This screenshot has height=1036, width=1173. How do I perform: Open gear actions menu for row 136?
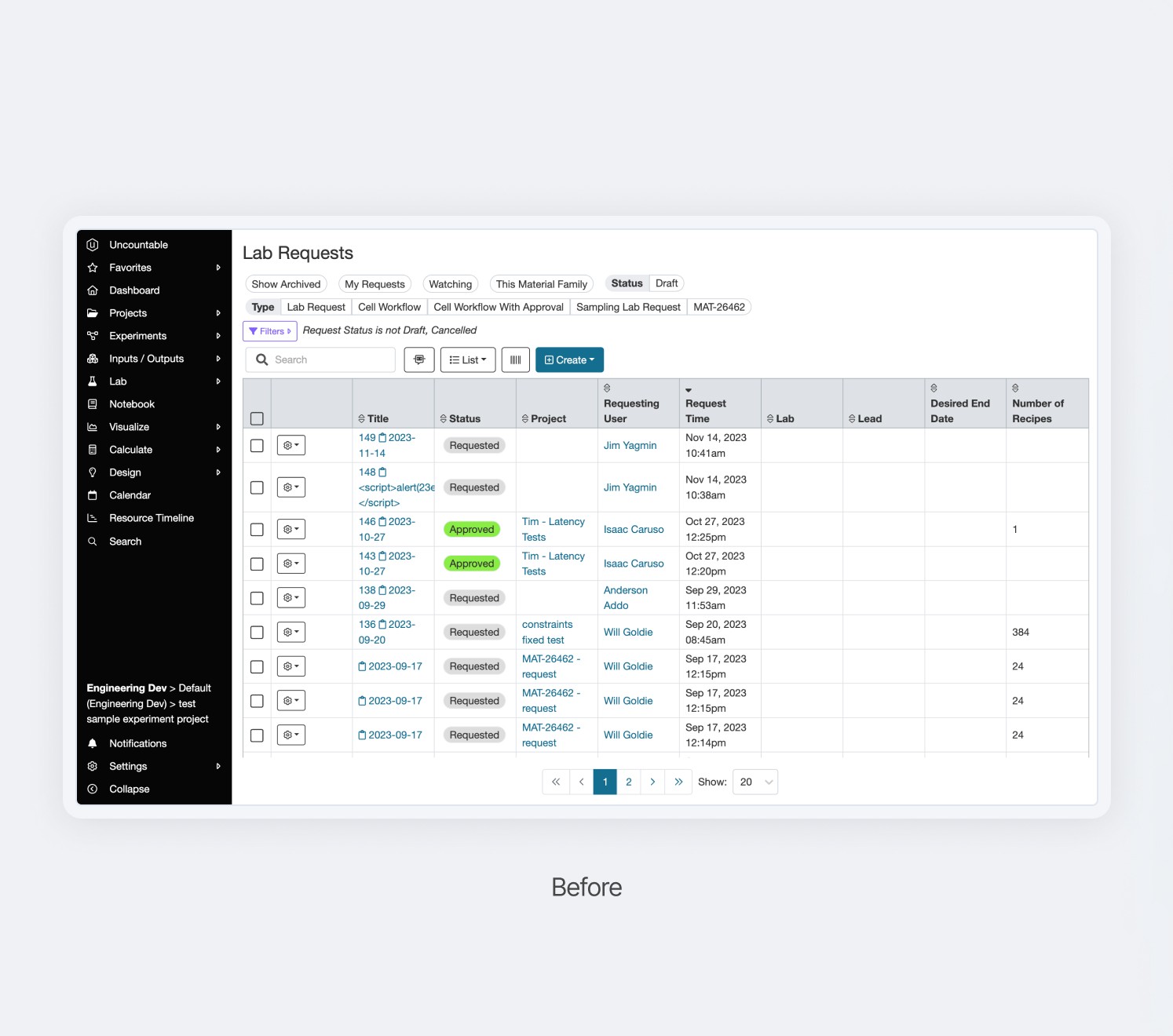point(291,632)
